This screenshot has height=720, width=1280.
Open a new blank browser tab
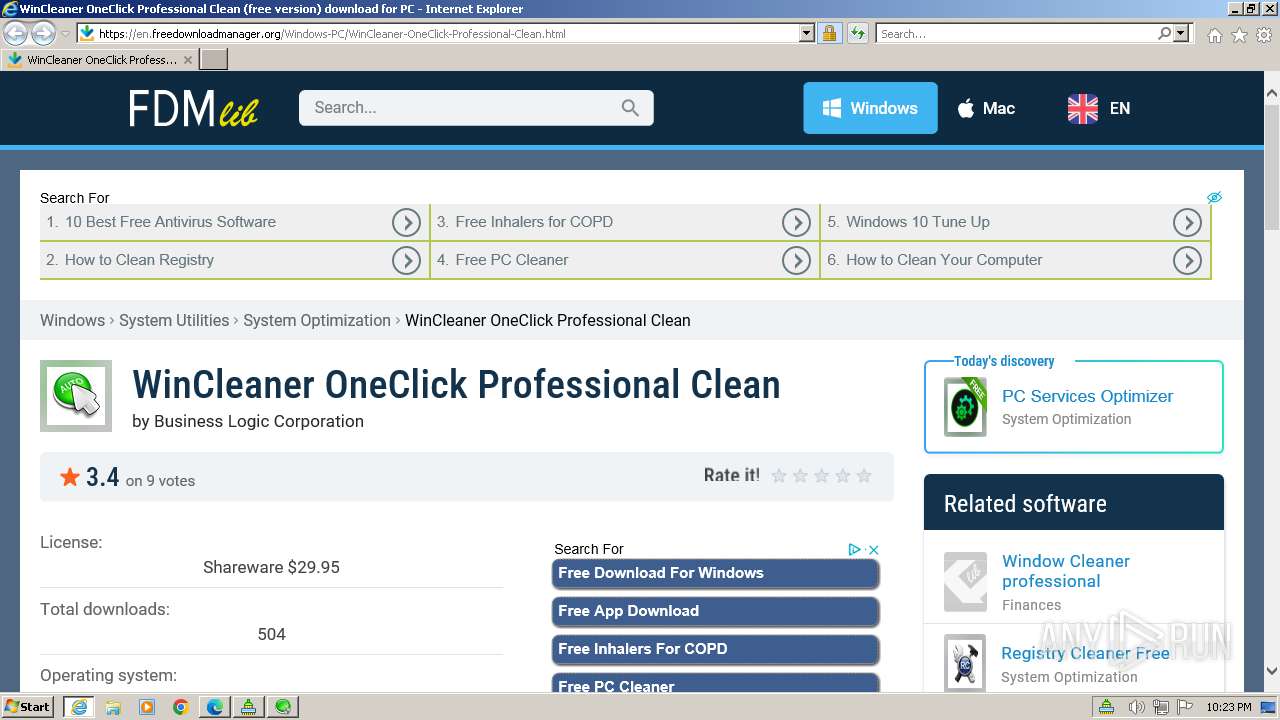pos(214,60)
